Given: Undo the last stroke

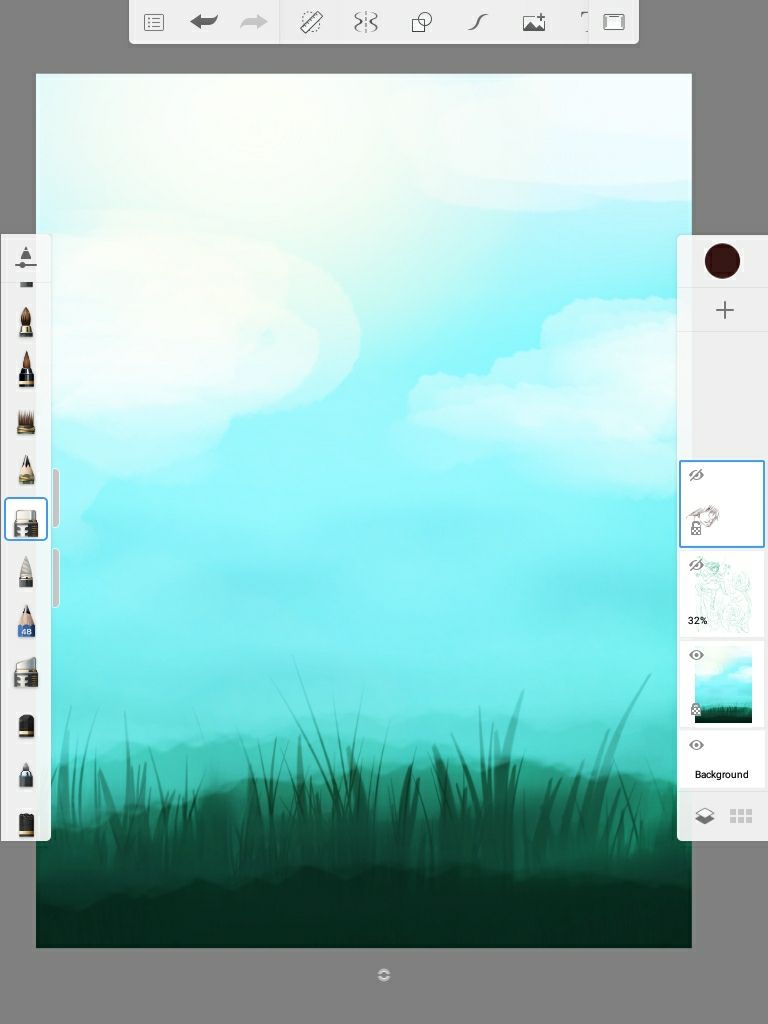Looking at the screenshot, I should pos(204,22).
